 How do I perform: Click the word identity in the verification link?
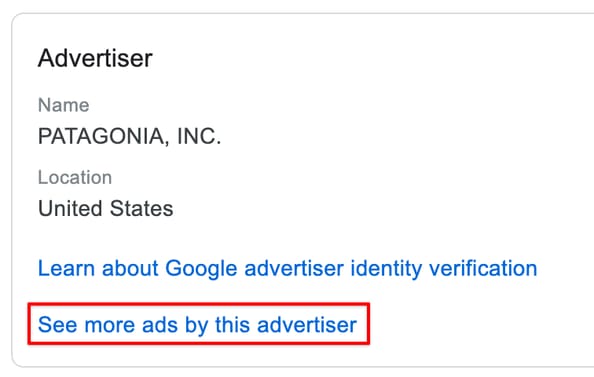click(x=386, y=269)
